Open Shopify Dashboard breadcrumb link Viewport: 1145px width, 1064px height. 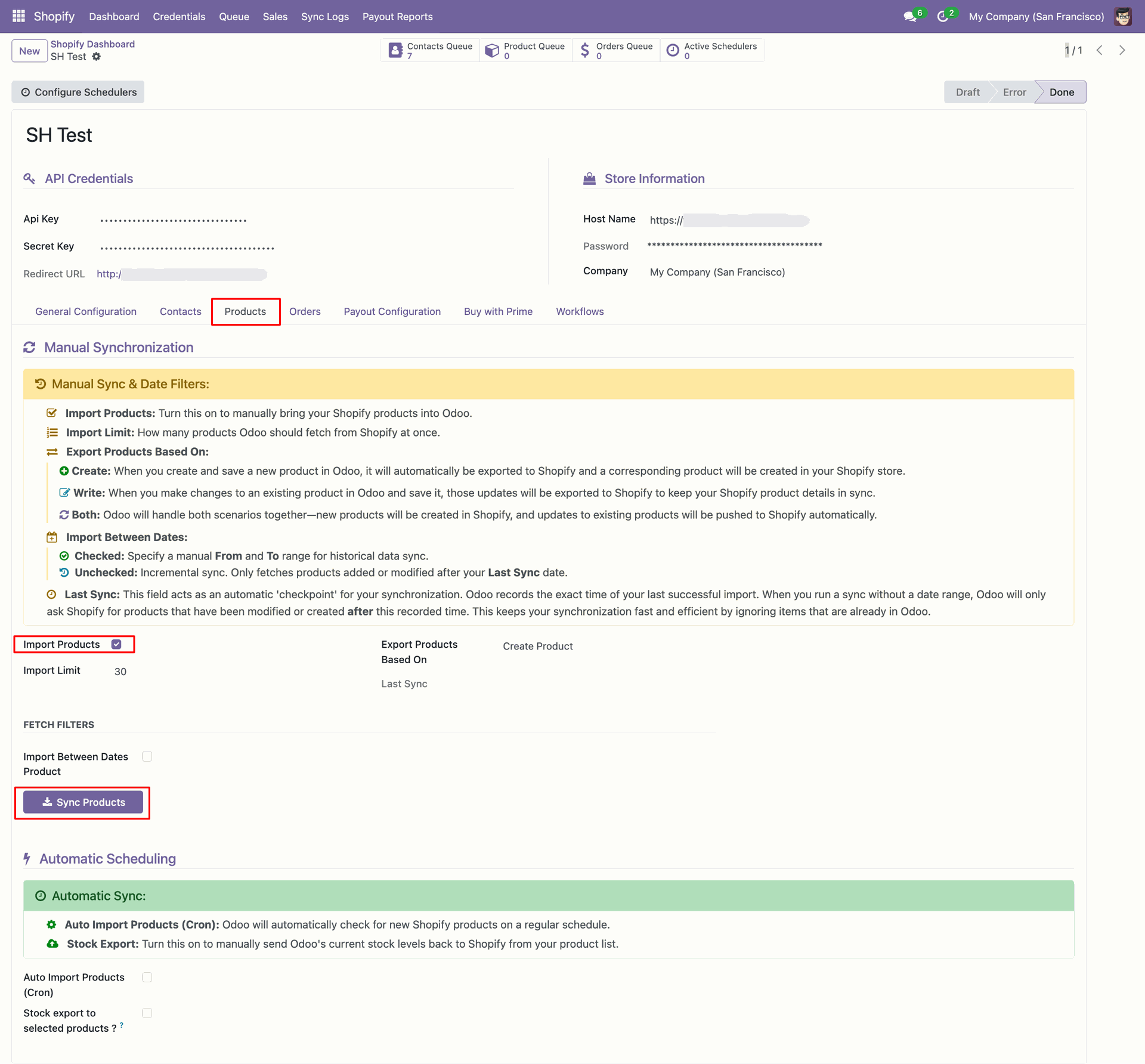(x=92, y=44)
